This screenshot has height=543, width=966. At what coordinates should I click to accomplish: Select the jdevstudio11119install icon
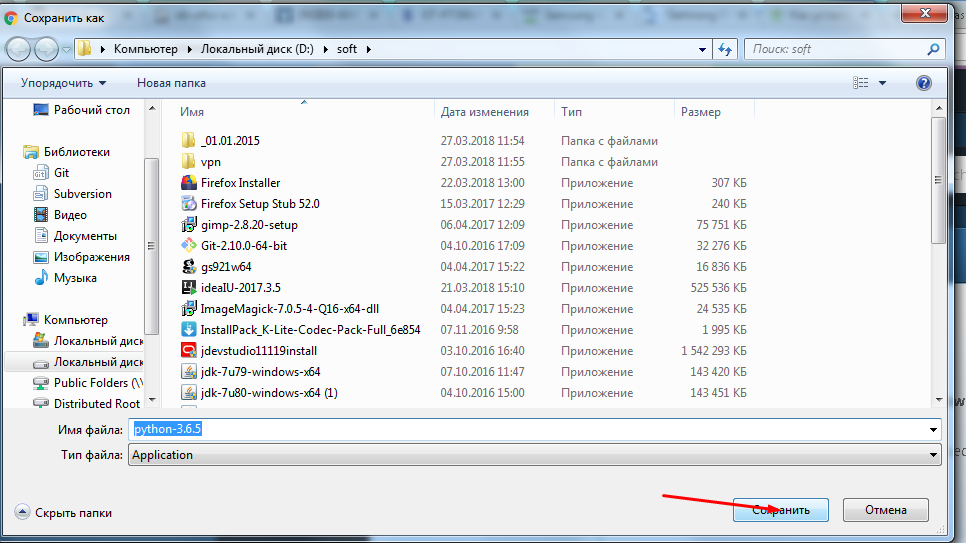coord(189,350)
